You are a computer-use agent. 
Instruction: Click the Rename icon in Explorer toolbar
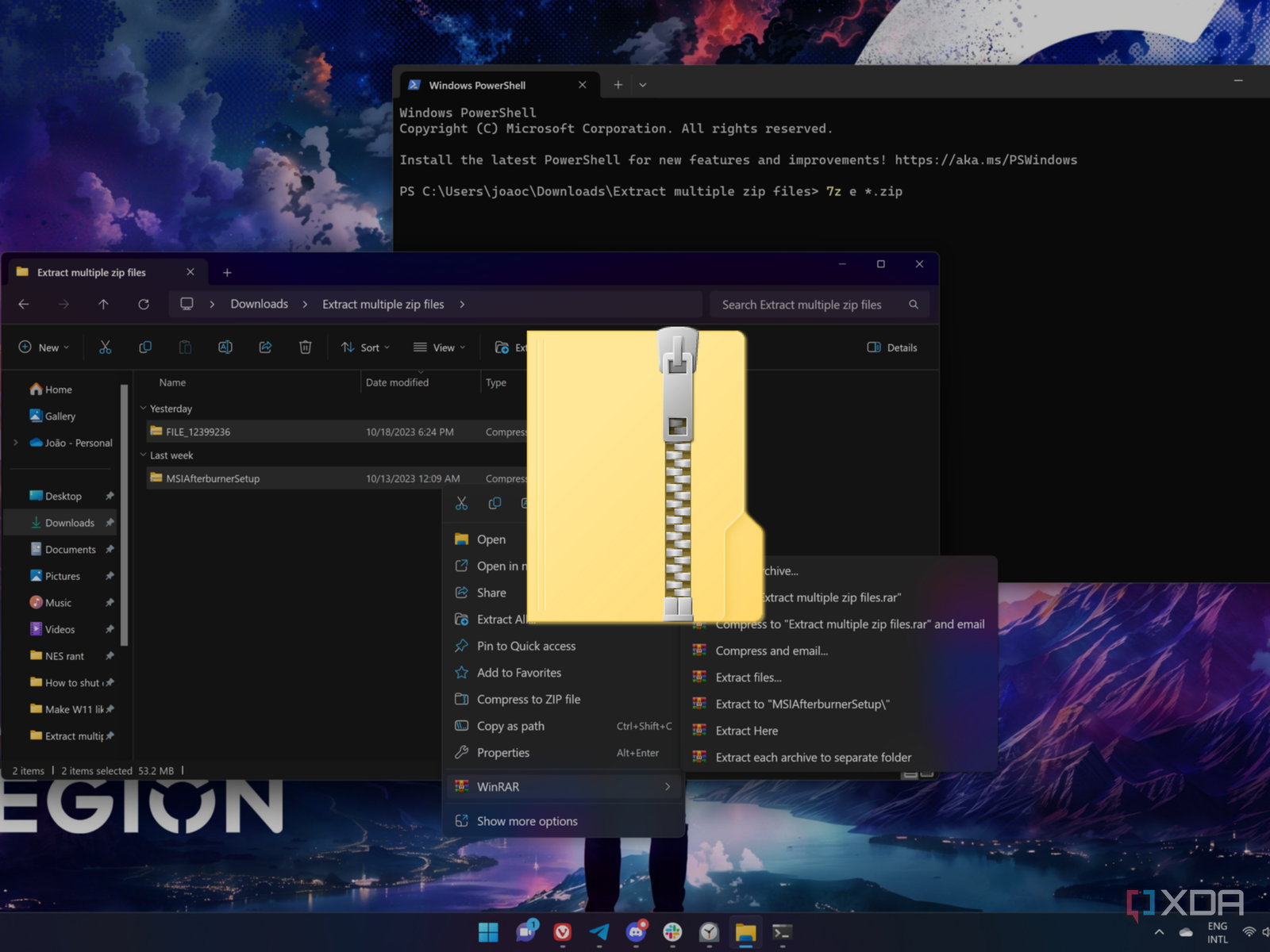[225, 347]
